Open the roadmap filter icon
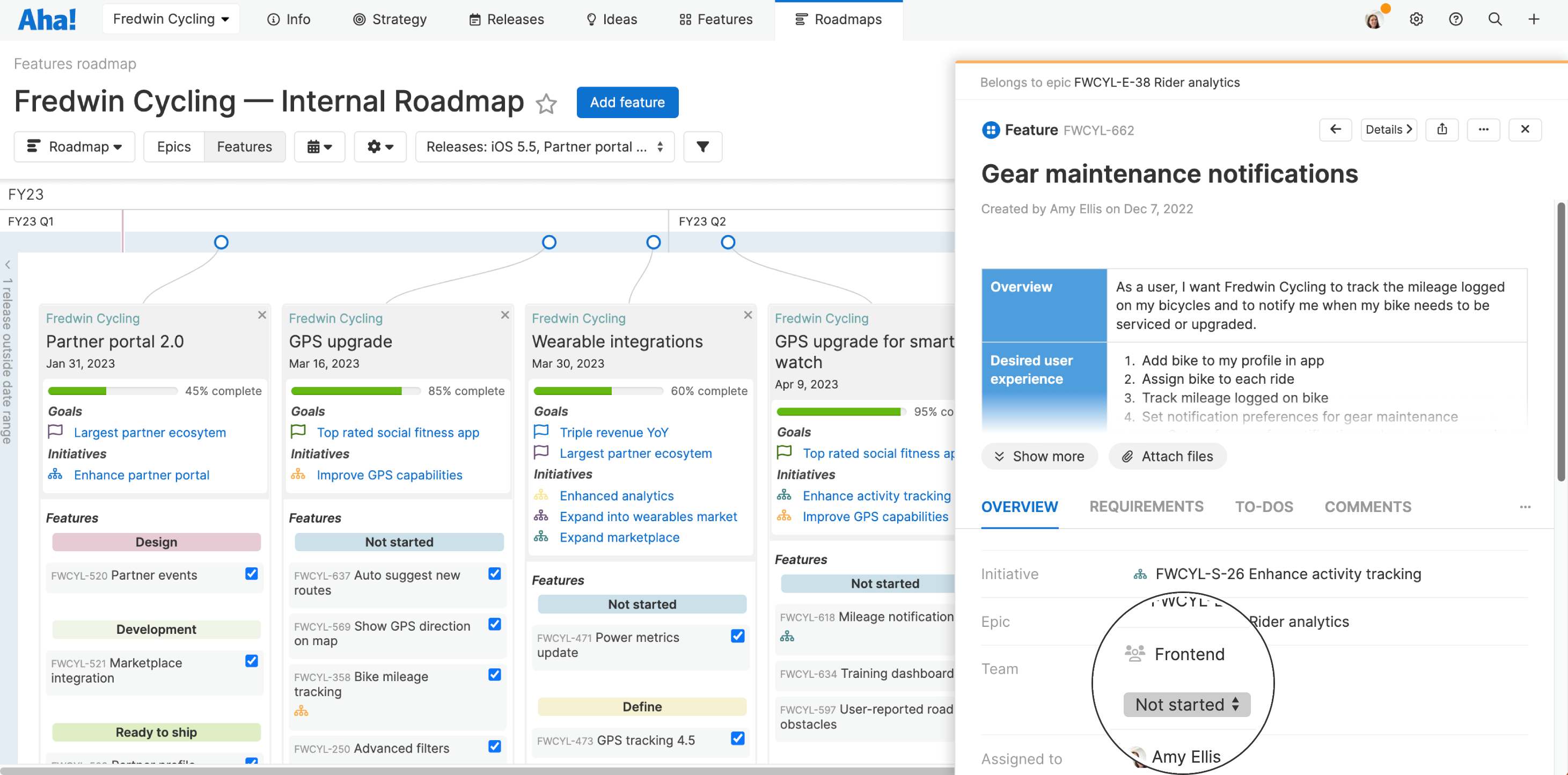The width and height of the screenshot is (1568, 775). tap(702, 147)
